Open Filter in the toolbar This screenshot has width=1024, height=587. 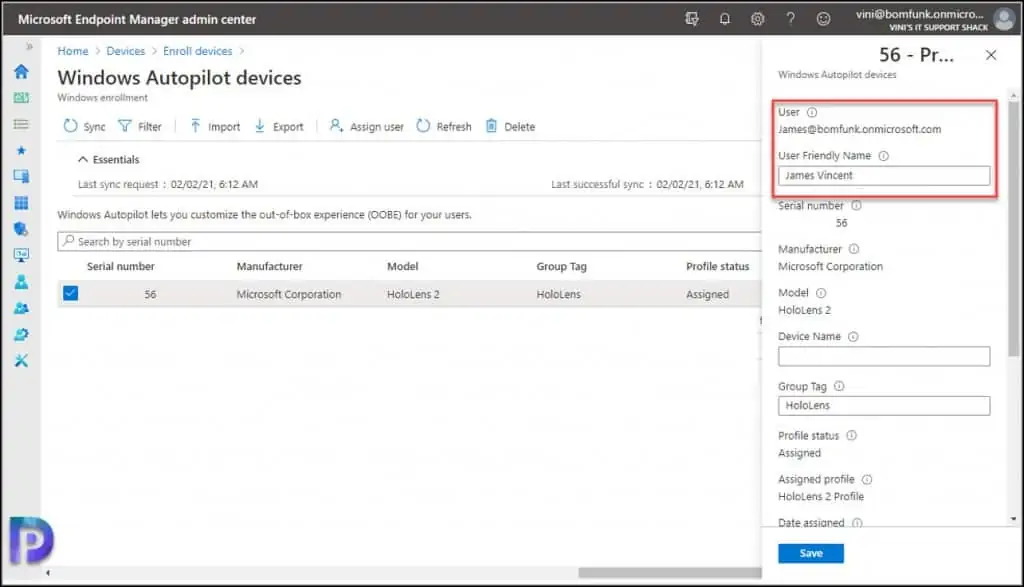pyautogui.click(x=140, y=126)
